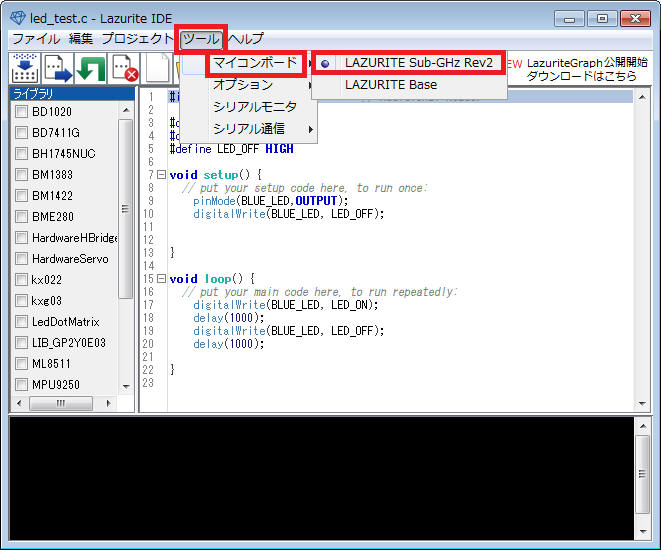This screenshot has width=661, height=550.
Task: Open シリアルモニタ from the tools menu
Action: point(249,107)
